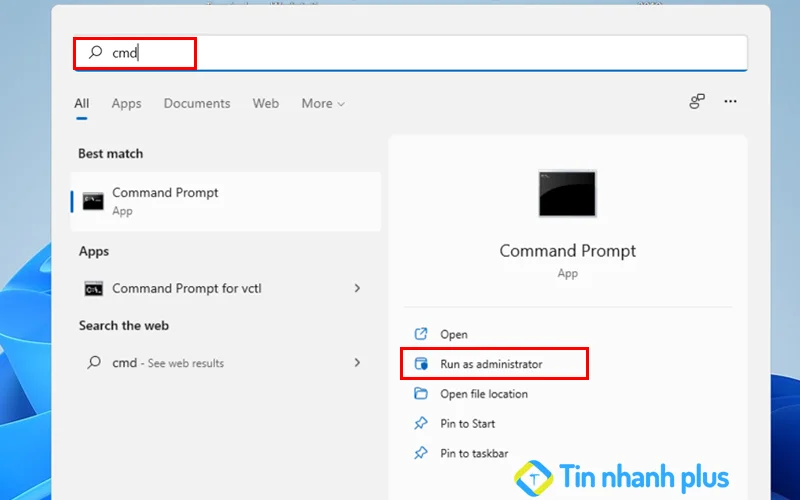Click the Command Prompt icon in Best match
This screenshot has height=500, width=800.
93,201
